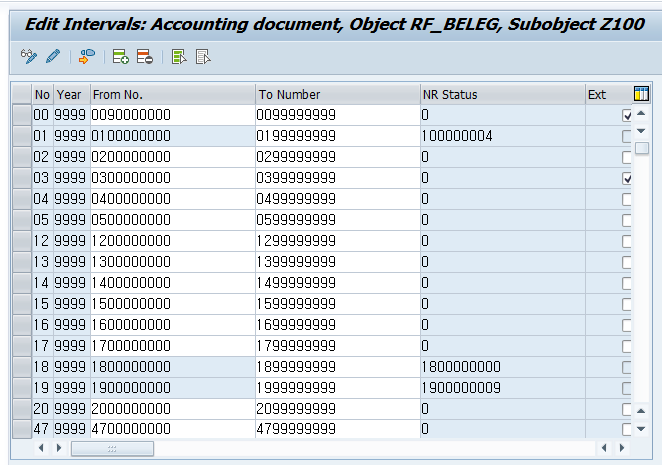Click To Number field 0599999999
This screenshot has width=662, height=465.
tap(338, 220)
